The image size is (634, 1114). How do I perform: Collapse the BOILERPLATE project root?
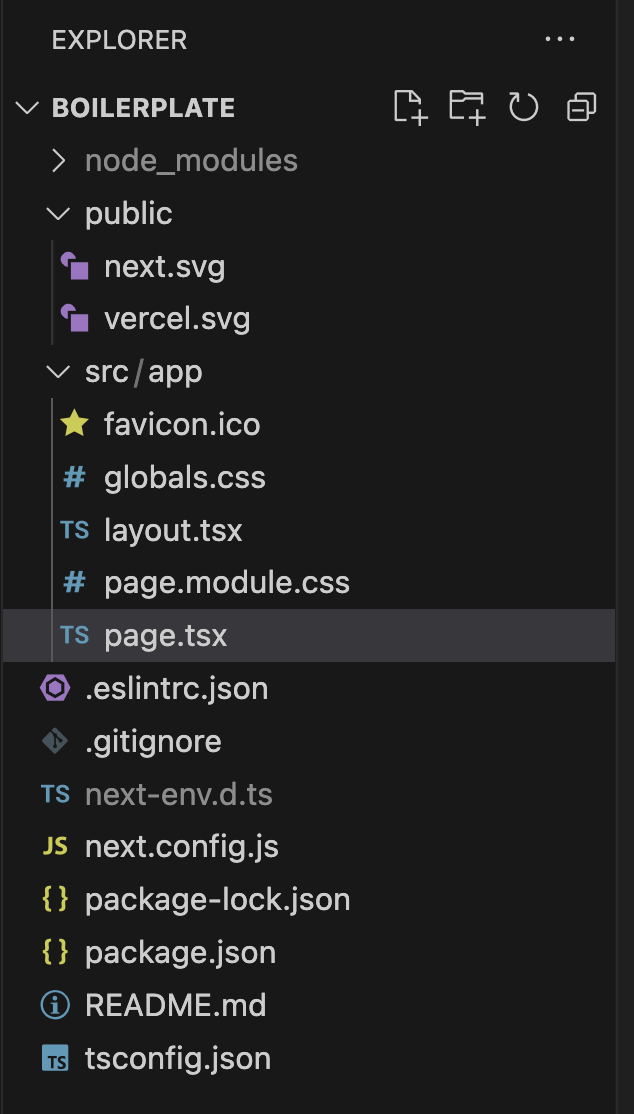point(28,108)
